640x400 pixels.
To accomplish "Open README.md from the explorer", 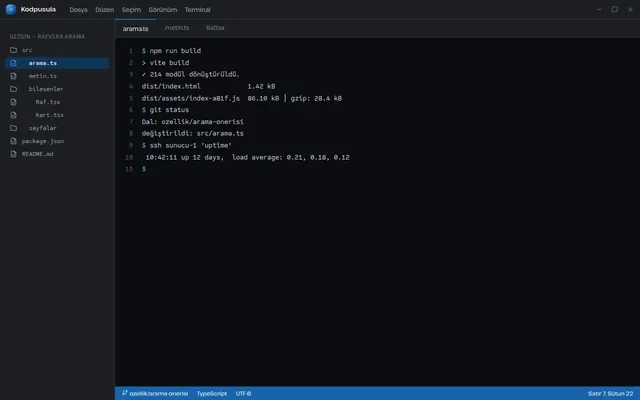I will [57, 154].
